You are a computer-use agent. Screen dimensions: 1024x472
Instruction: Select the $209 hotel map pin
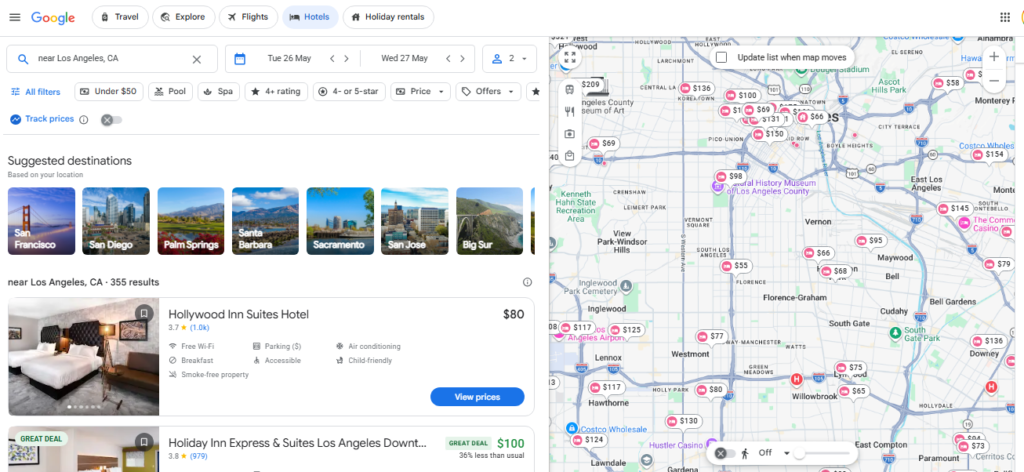pyautogui.click(x=590, y=85)
